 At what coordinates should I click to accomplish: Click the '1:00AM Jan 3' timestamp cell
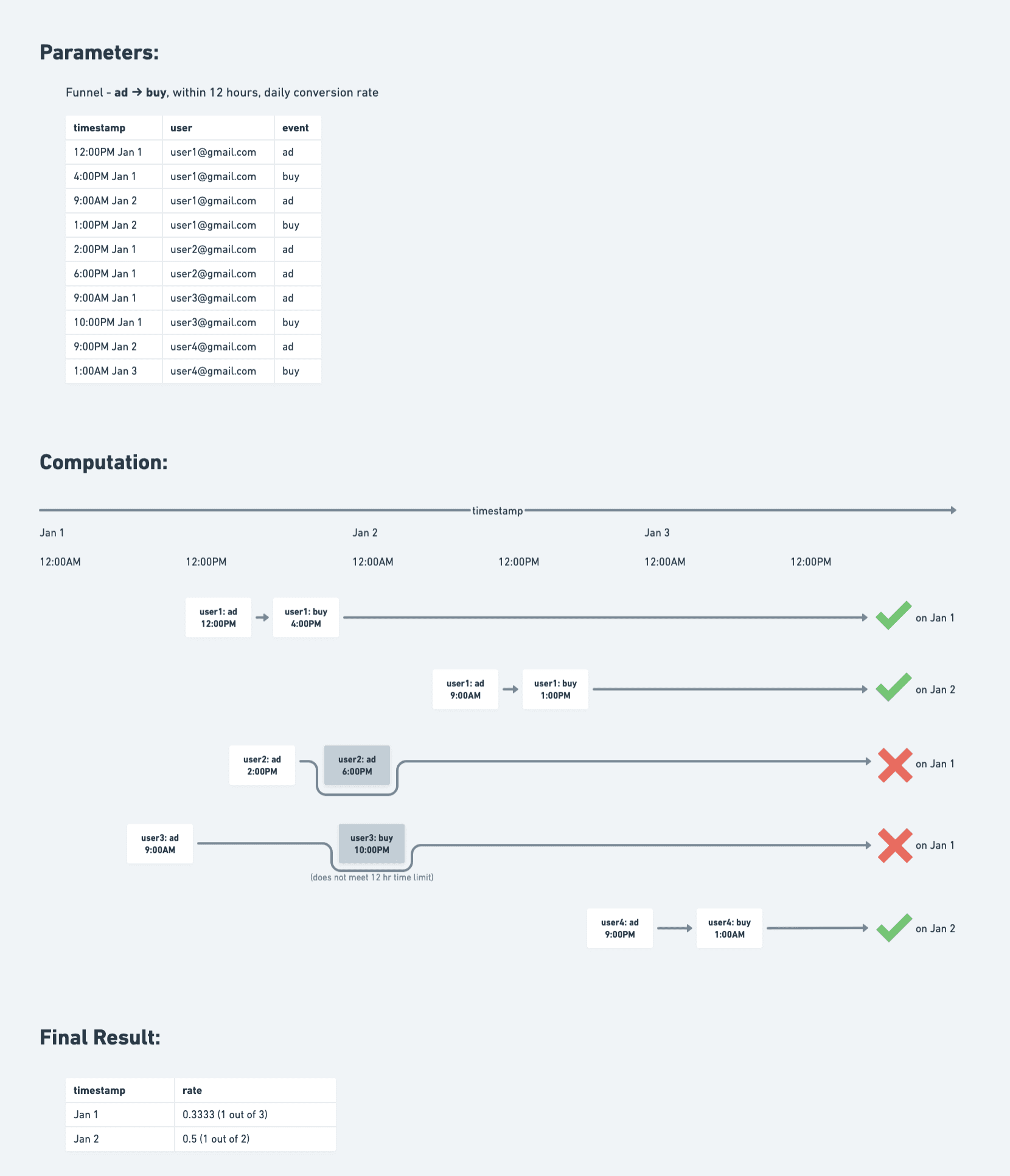114,371
